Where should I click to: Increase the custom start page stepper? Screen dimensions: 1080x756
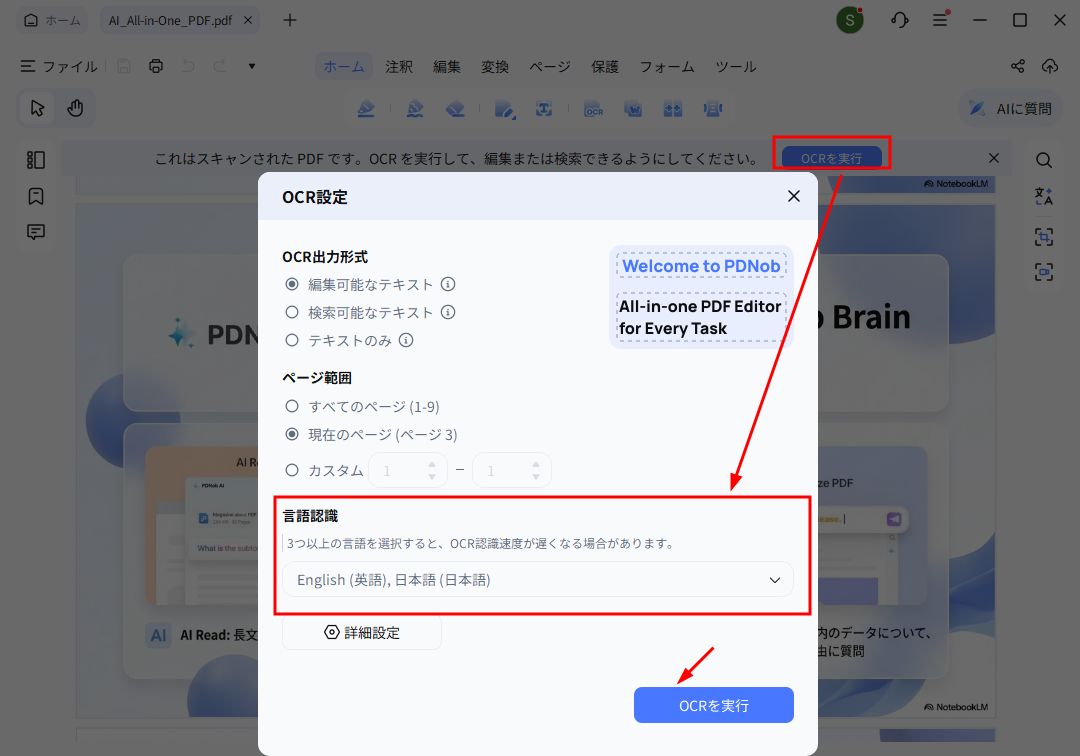(x=432, y=464)
